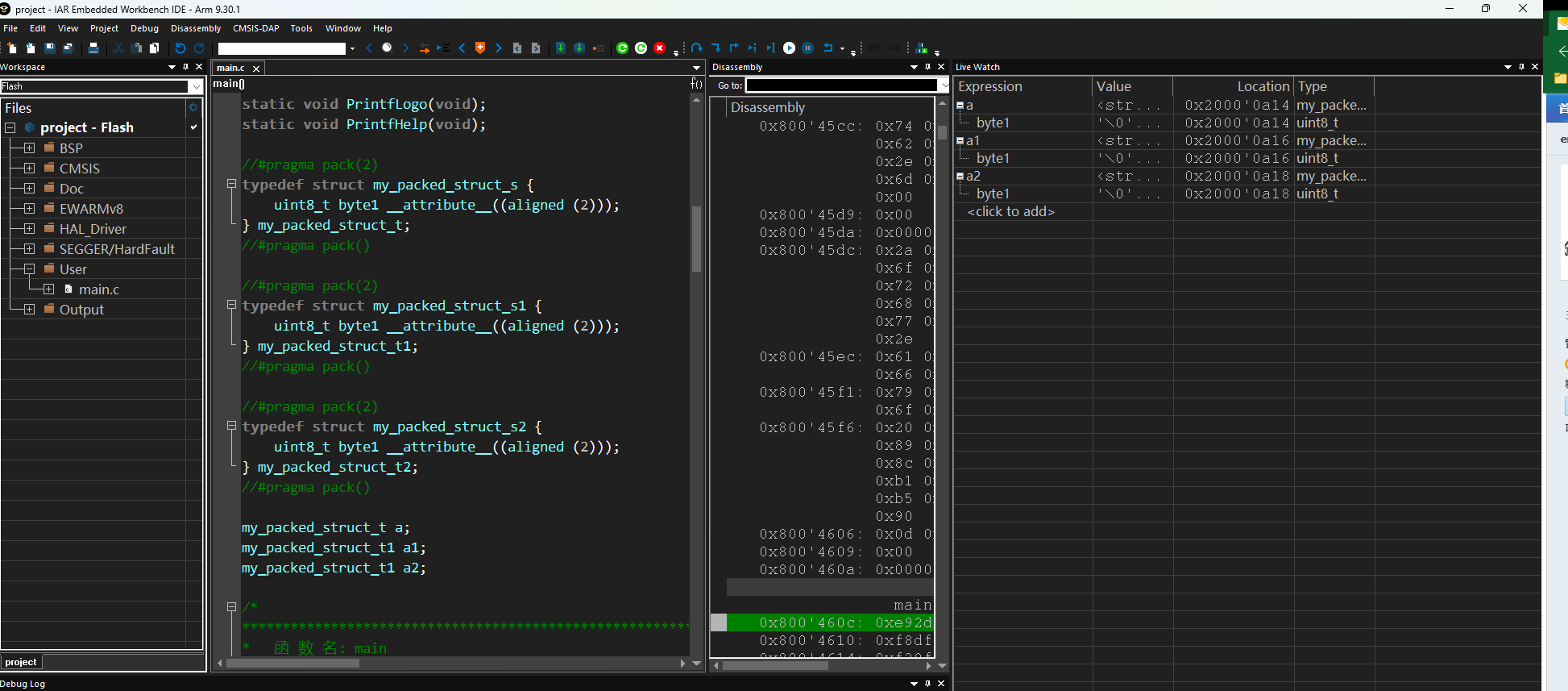Click the Debug without Downloading icon
This screenshot has width=1568, height=691.
(x=641, y=48)
